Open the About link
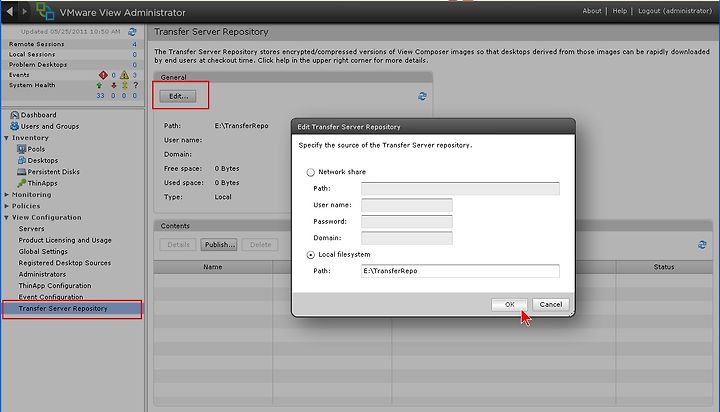Screen dimensions: 720x412 coord(591,11)
